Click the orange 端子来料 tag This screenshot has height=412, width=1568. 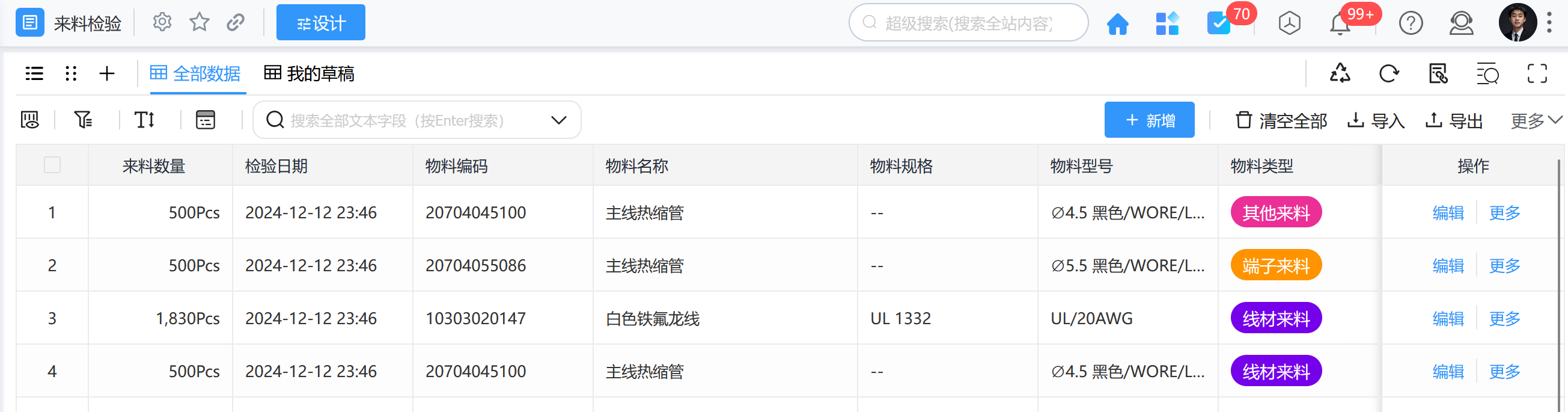pos(1275,266)
